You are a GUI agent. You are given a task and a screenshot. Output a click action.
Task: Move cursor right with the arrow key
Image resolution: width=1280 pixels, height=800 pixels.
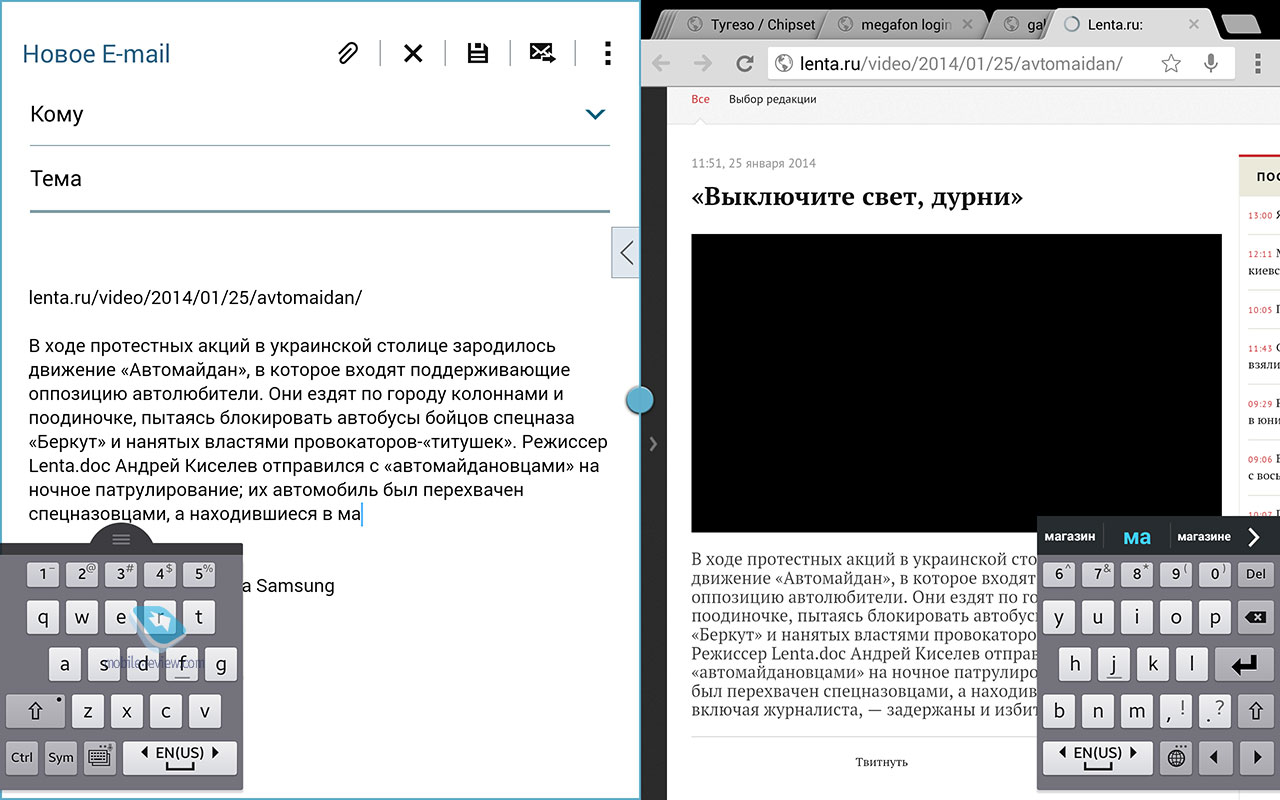(x=1254, y=758)
